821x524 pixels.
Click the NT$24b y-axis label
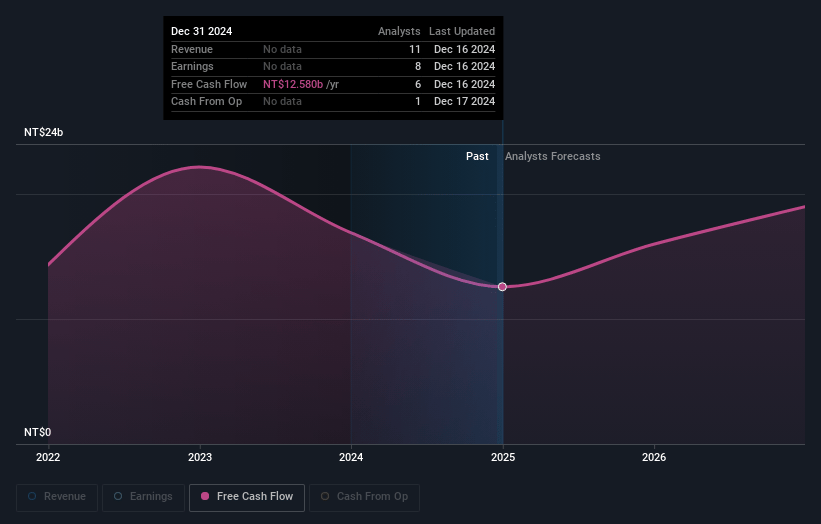click(x=43, y=132)
